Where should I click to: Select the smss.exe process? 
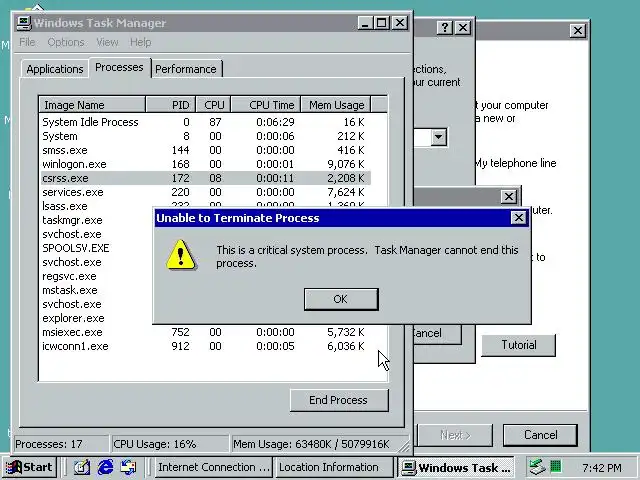206,150
